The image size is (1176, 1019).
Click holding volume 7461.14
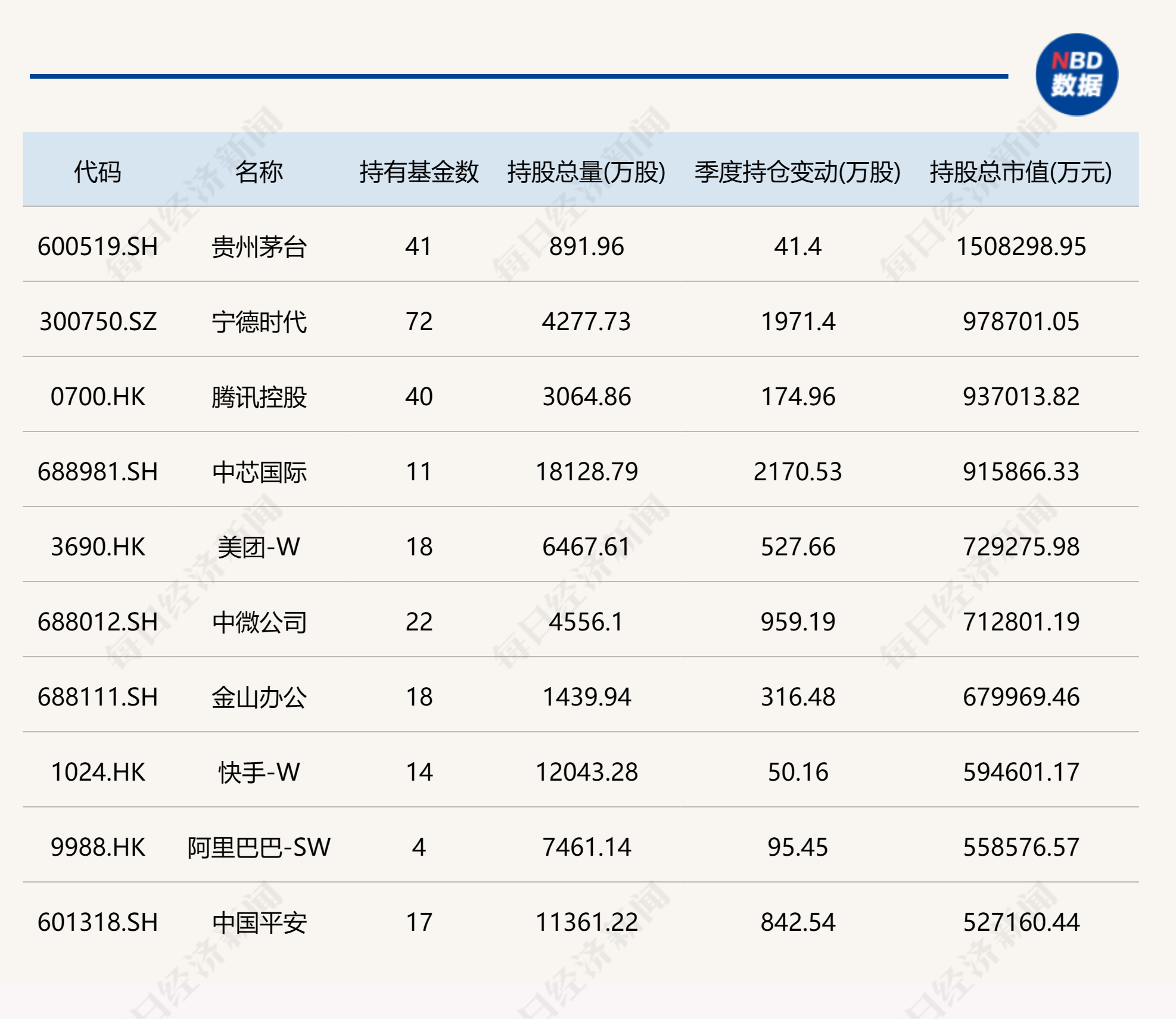point(586,847)
